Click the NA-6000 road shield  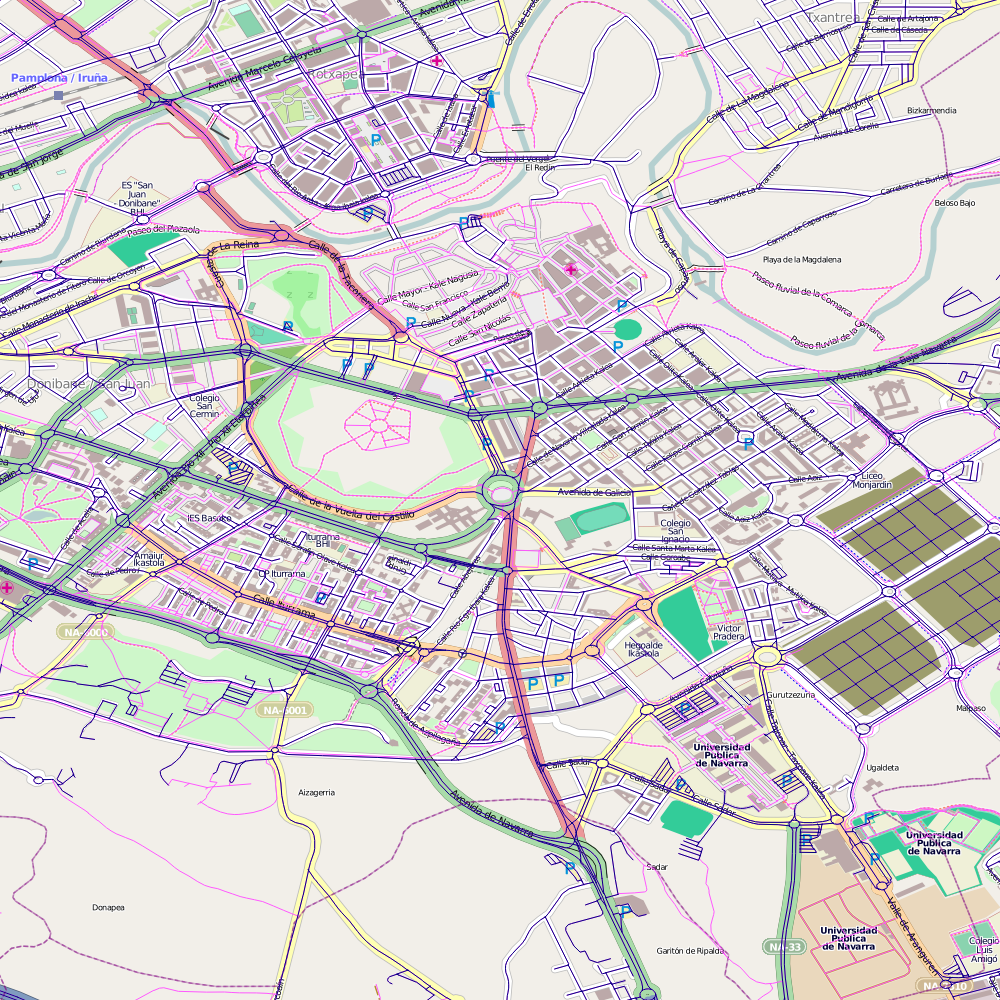pos(84,632)
